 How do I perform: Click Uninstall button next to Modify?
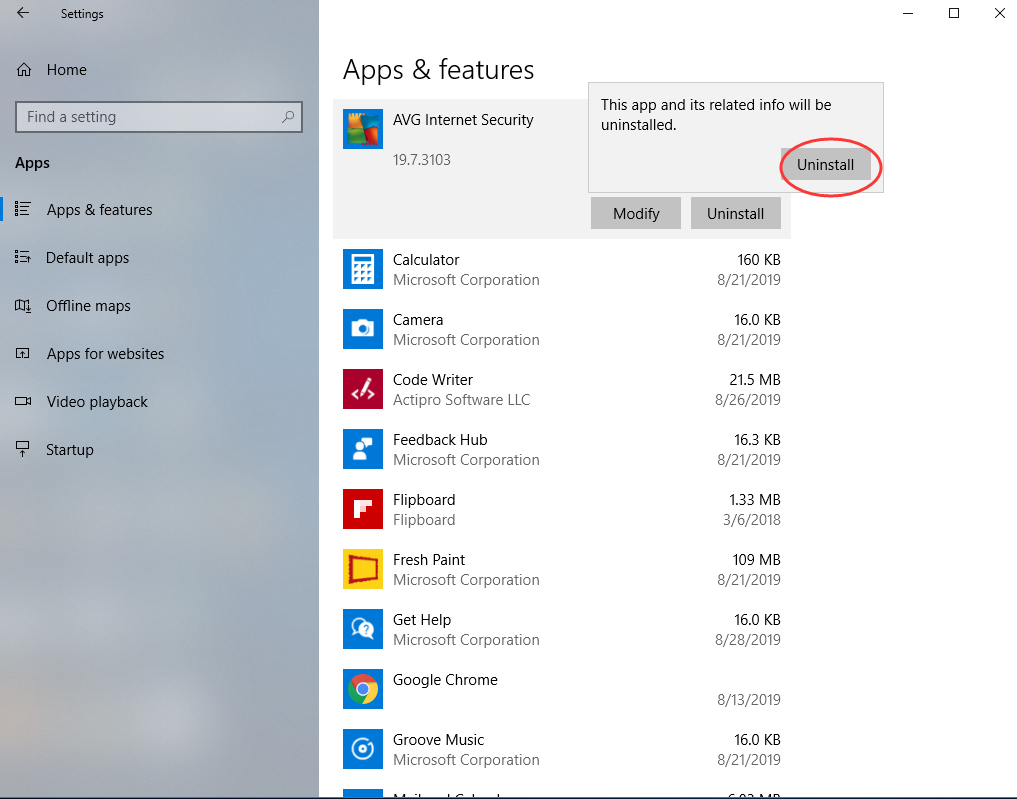[x=736, y=213]
